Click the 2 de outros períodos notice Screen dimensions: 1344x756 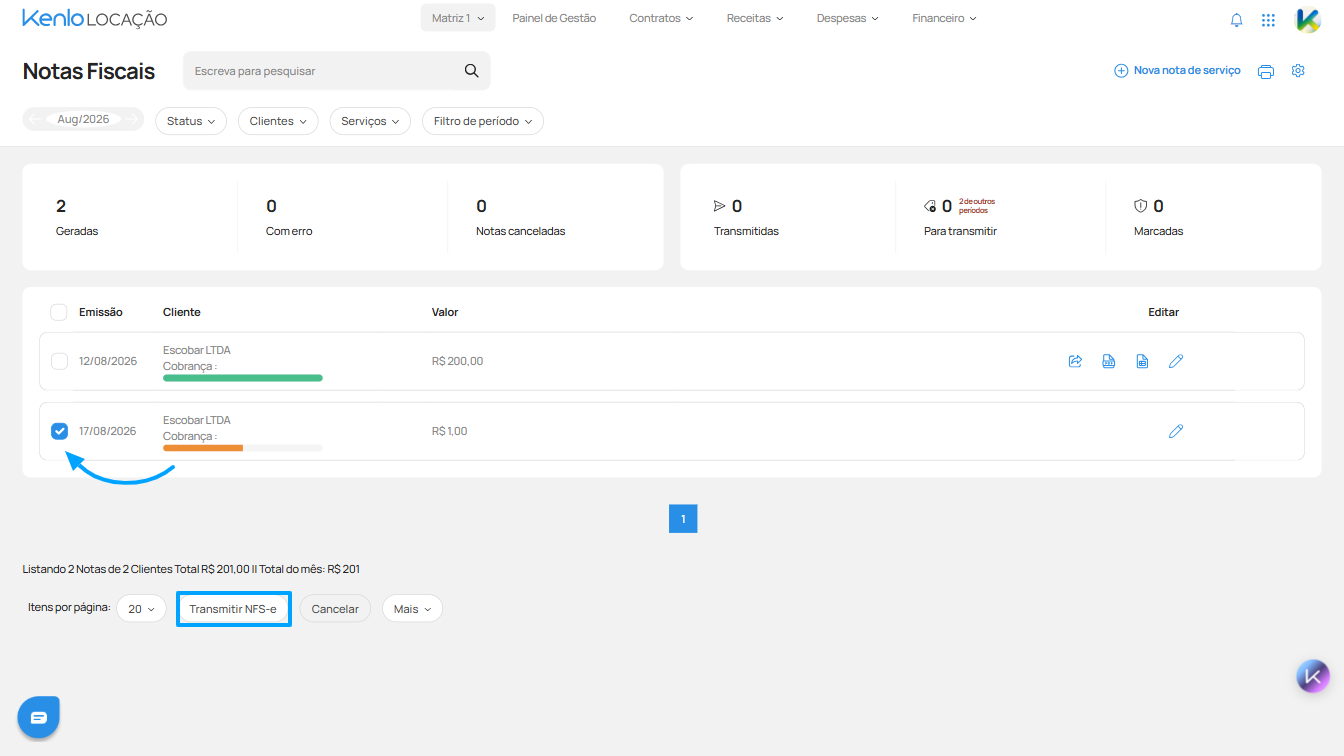click(x=977, y=206)
